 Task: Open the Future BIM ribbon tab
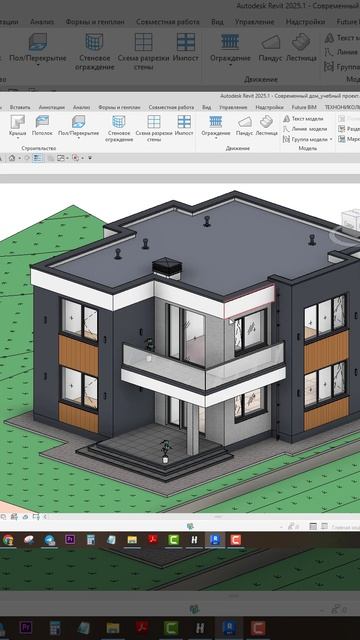[304, 107]
